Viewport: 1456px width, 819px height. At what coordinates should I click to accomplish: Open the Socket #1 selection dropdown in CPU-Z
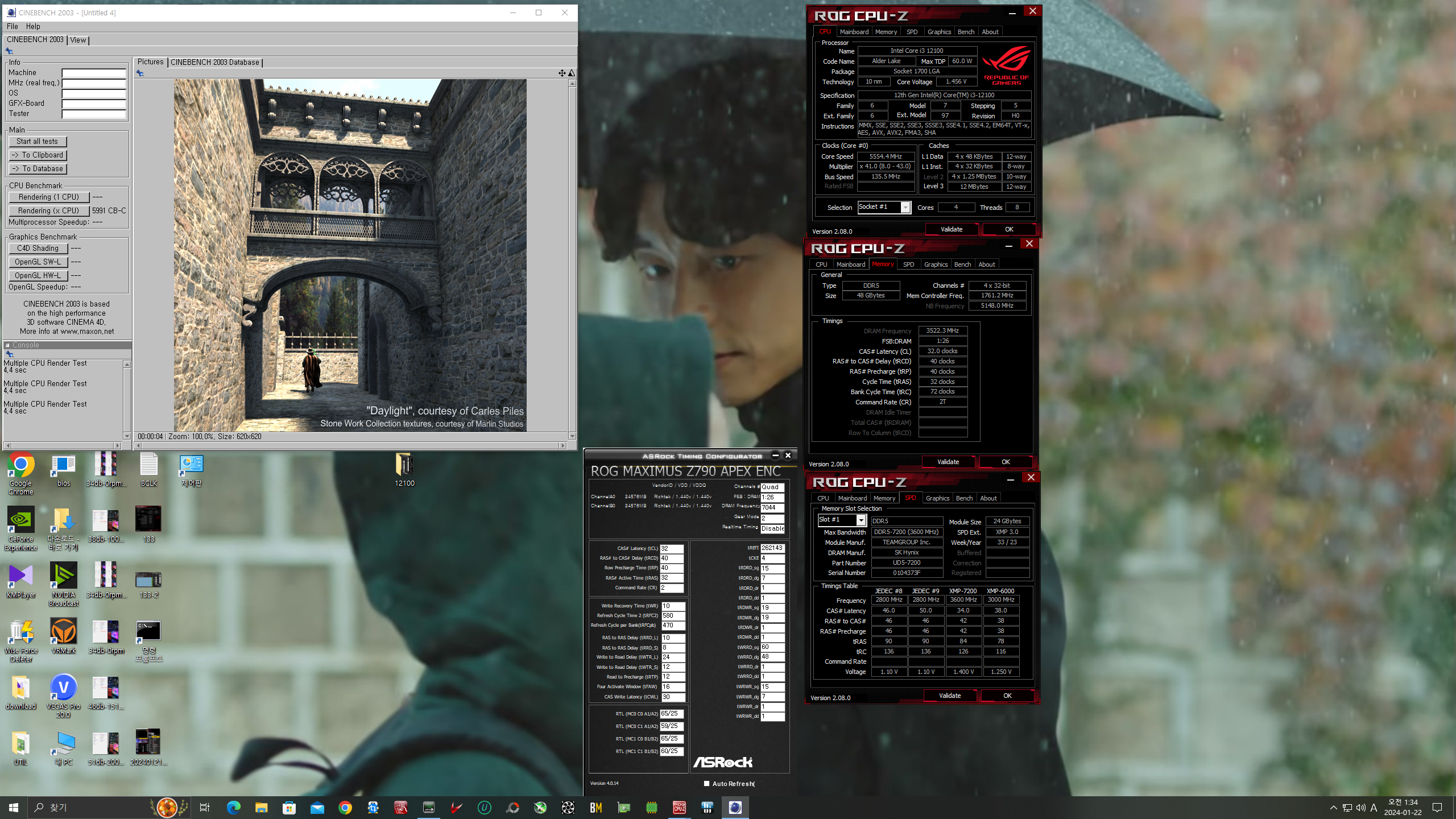[905, 208]
